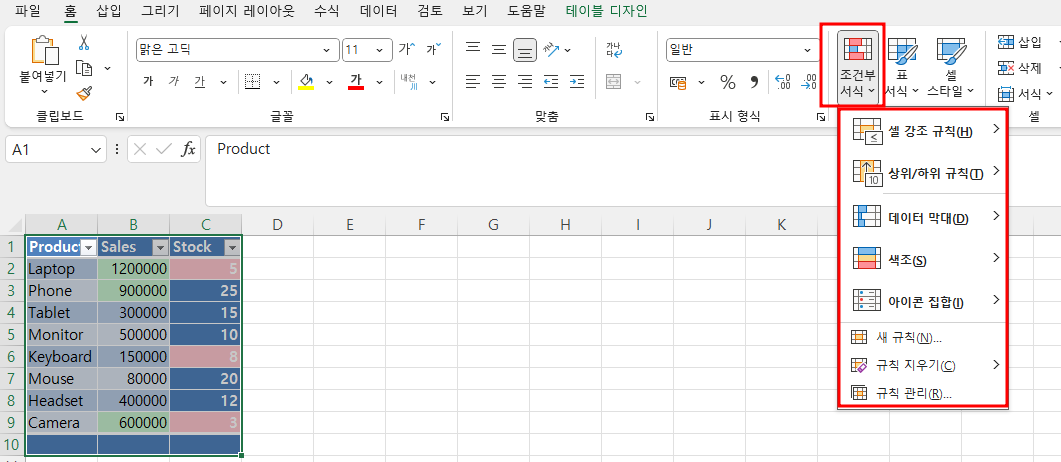Open the Stock column filter dropdown
Viewport: 1061px width, 462px height.
pos(232,247)
